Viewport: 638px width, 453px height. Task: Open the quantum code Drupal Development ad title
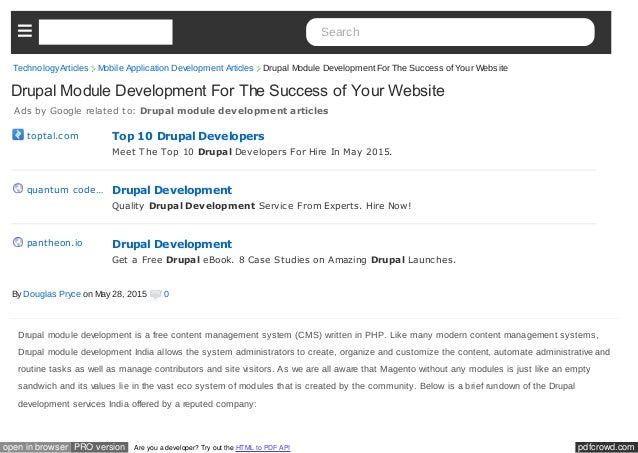tap(172, 190)
